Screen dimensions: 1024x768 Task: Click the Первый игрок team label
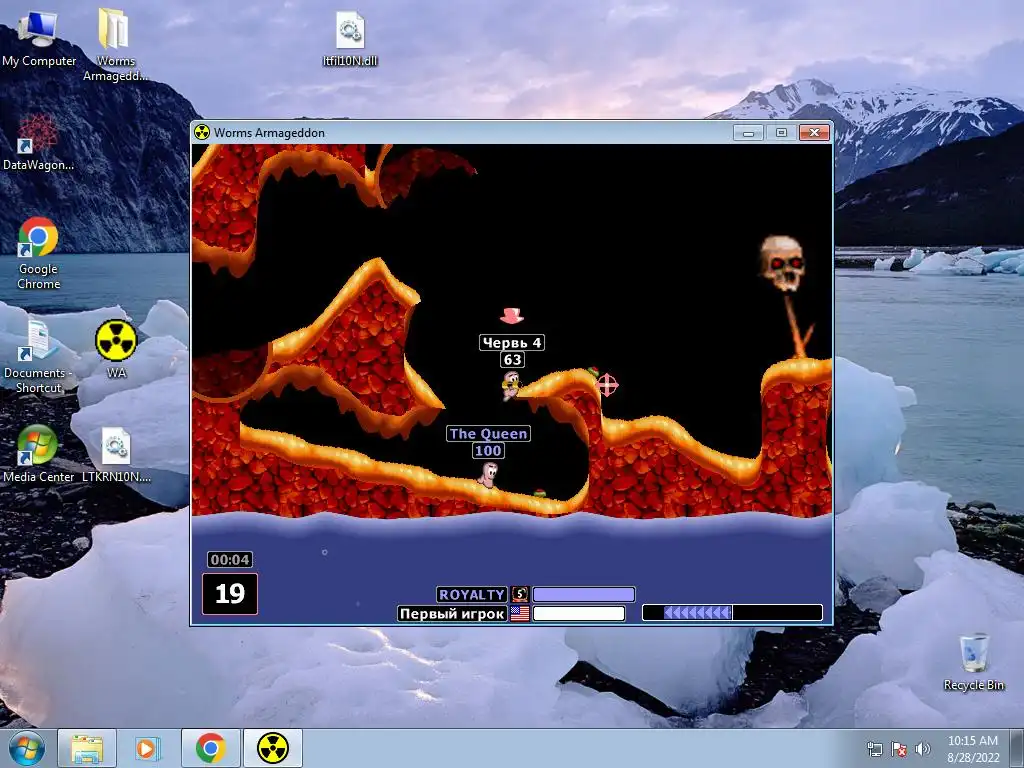coord(452,613)
